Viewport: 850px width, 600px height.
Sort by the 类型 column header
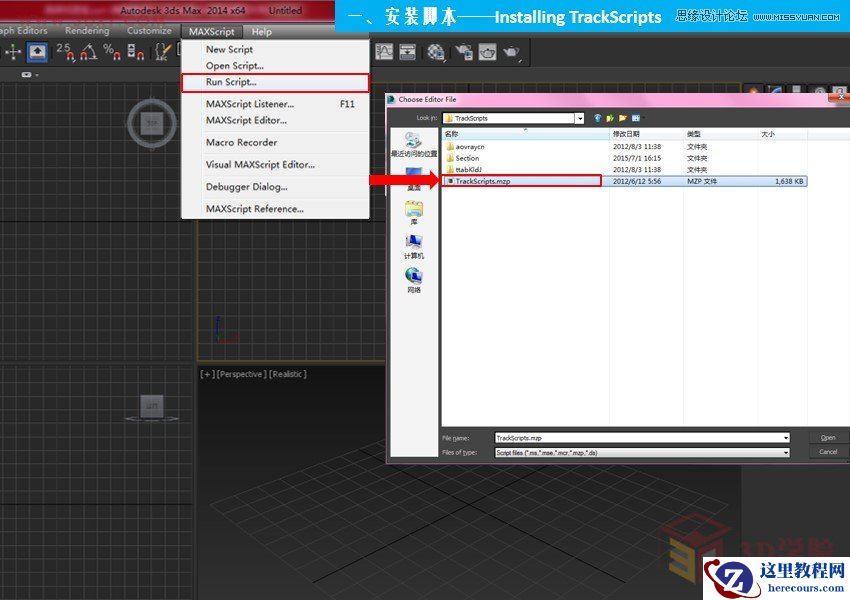[720, 134]
